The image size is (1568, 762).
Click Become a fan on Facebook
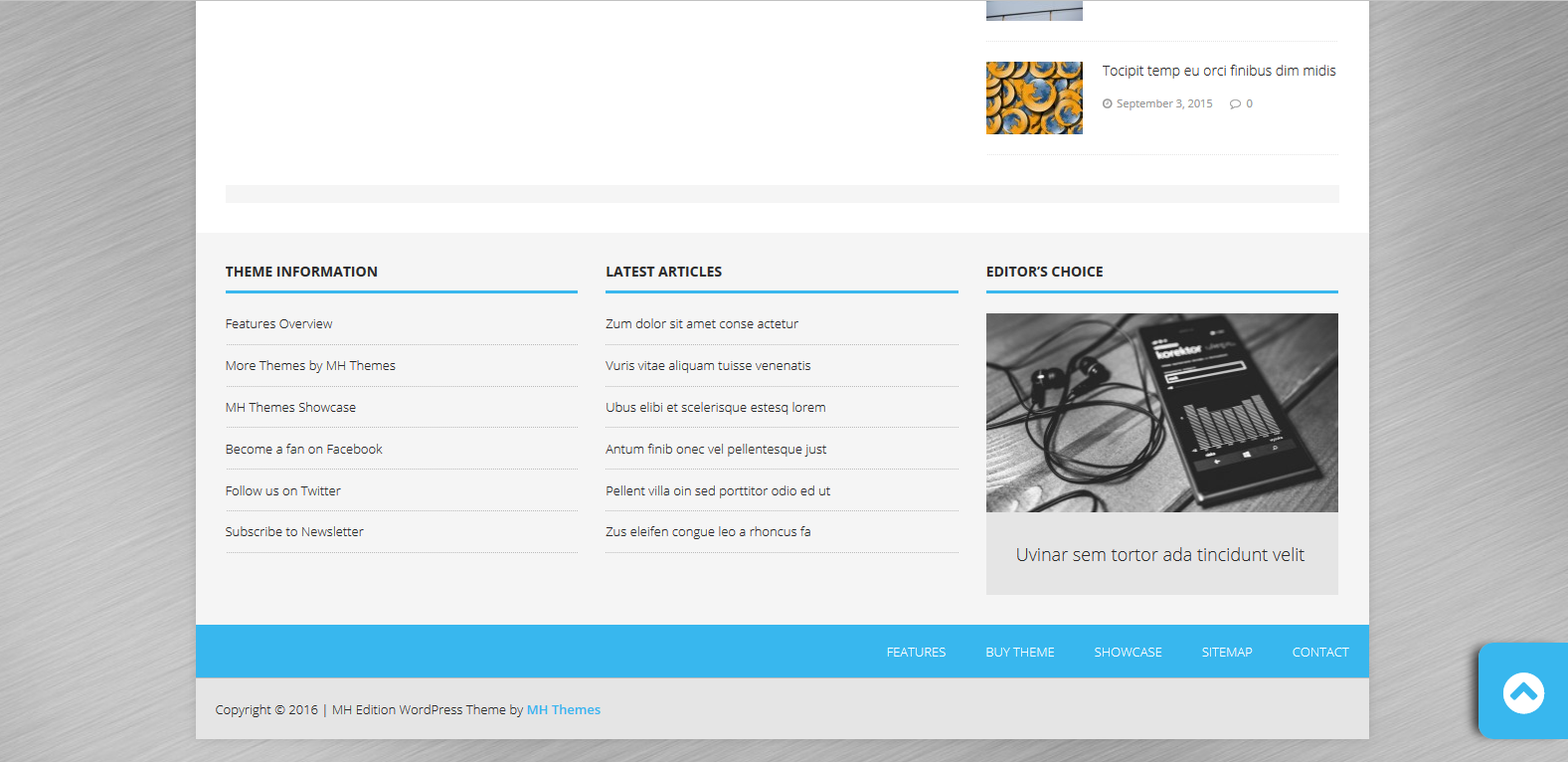click(x=303, y=450)
